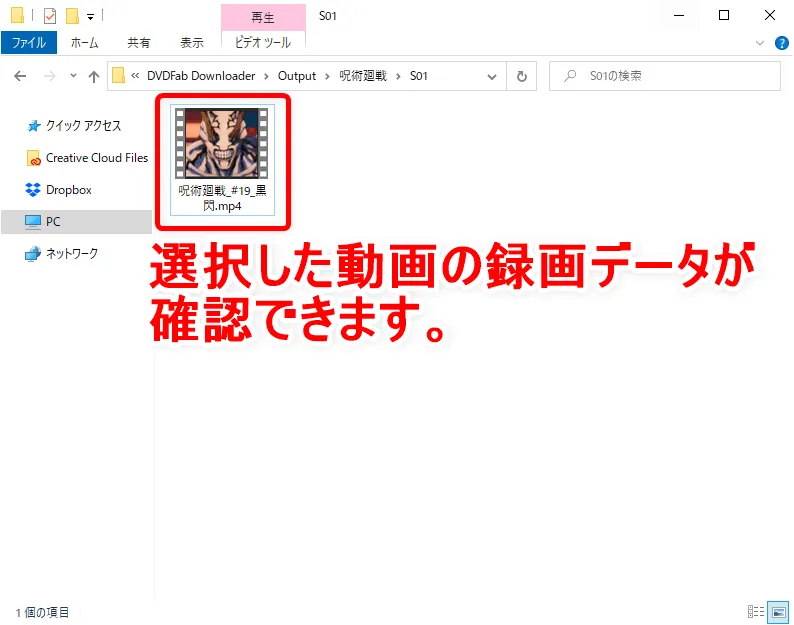This screenshot has width=794, height=625.
Task: Expand the chevron after Output
Action: point(327,76)
